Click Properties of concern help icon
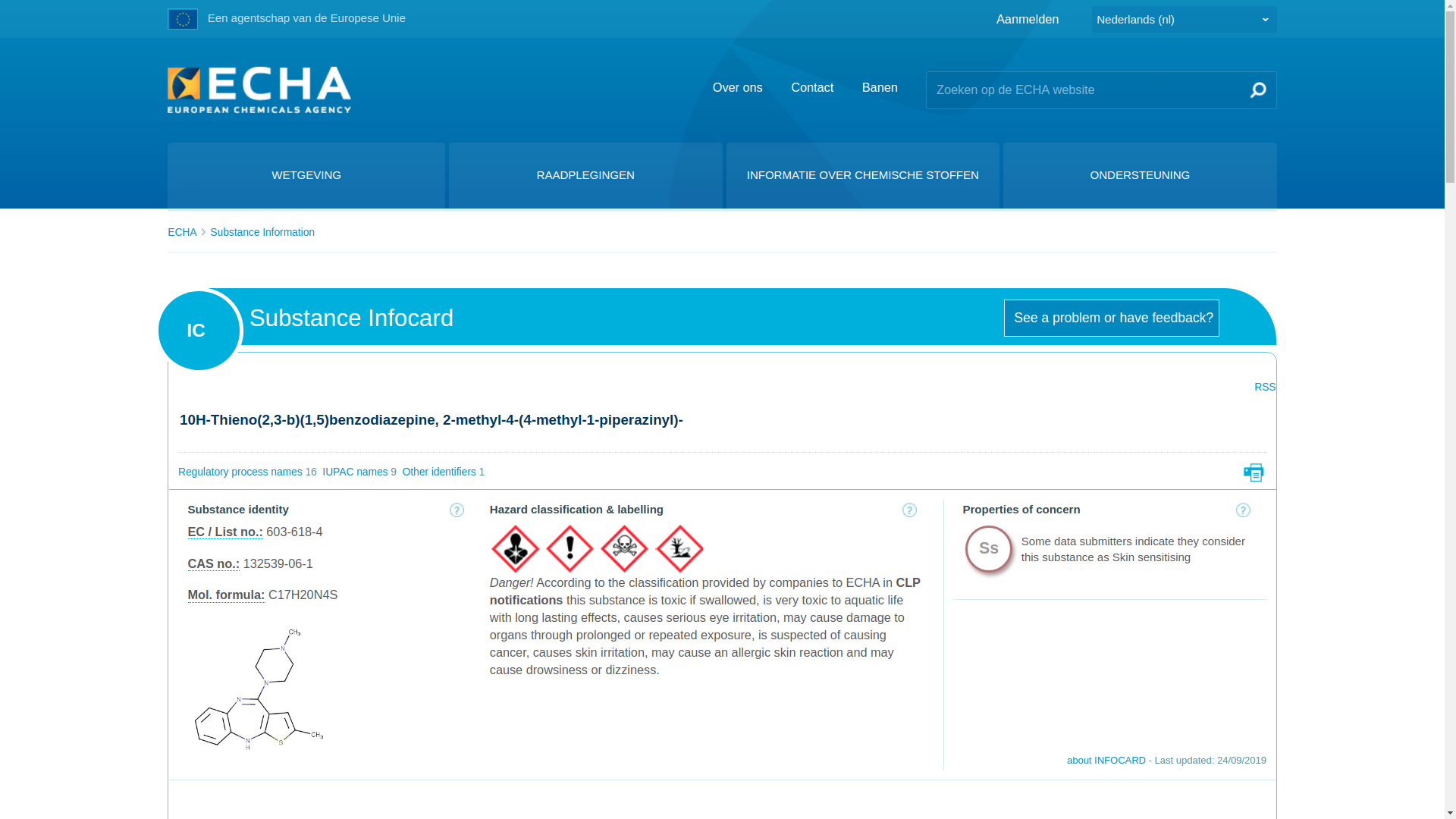 click(1243, 510)
